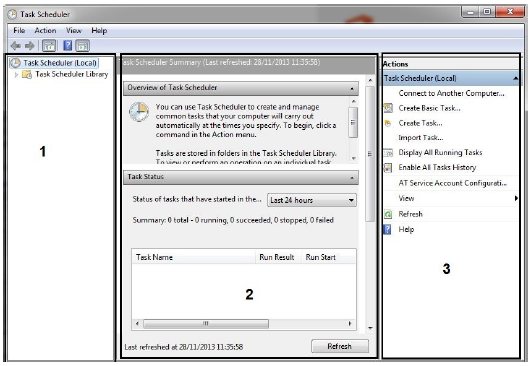Open the Action menu
This screenshot has height=366, width=530.
(x=45, y=30)
